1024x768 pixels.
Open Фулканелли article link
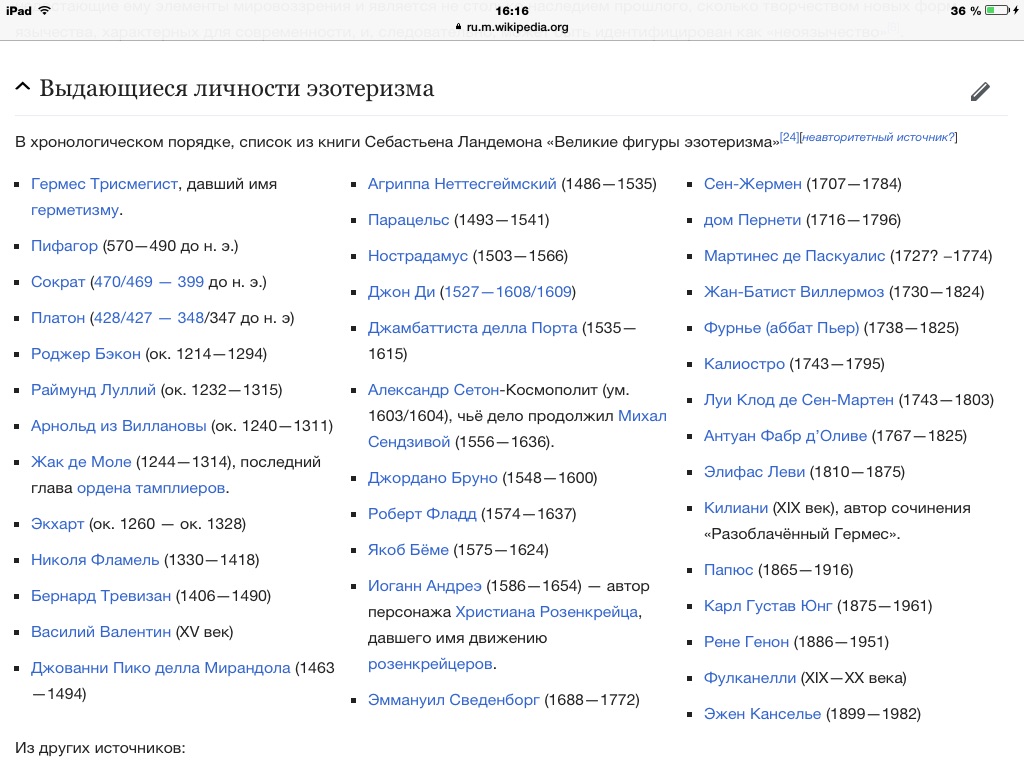(750, 677)
